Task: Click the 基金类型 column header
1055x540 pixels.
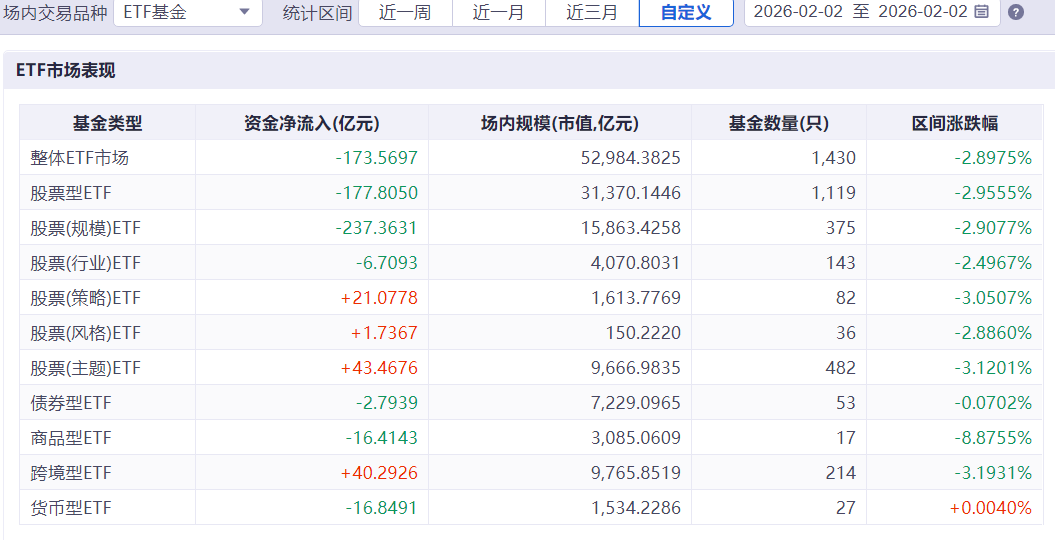Action: (x=108, y=123)
